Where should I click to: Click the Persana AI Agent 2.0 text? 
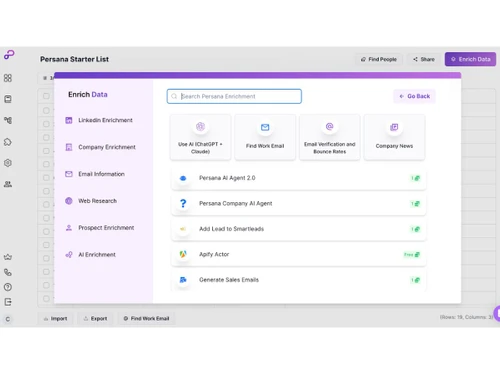click(x=227, y=178)
